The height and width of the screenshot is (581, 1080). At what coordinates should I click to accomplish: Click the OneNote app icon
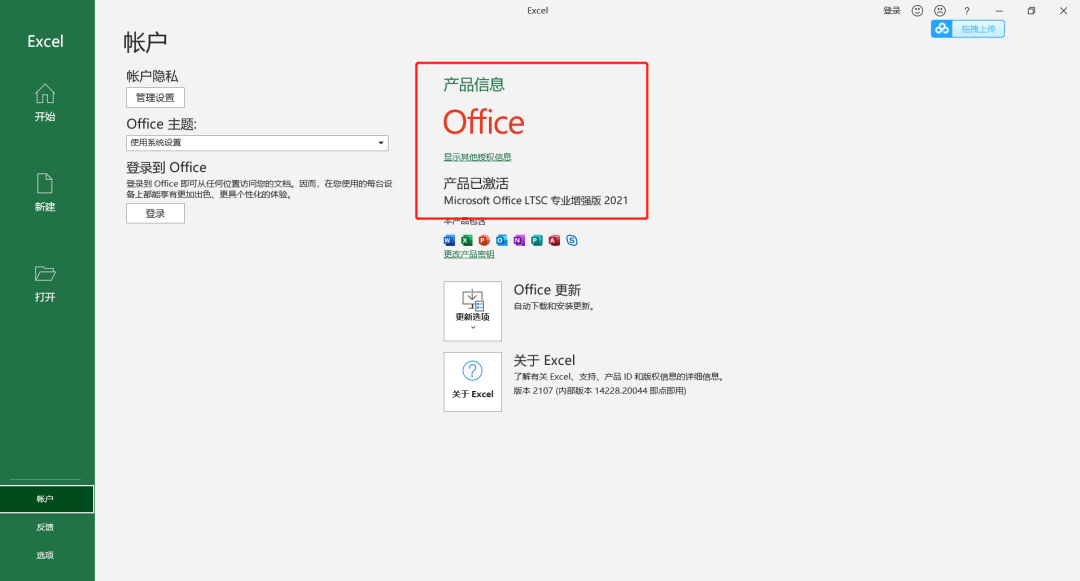(519, 240)
